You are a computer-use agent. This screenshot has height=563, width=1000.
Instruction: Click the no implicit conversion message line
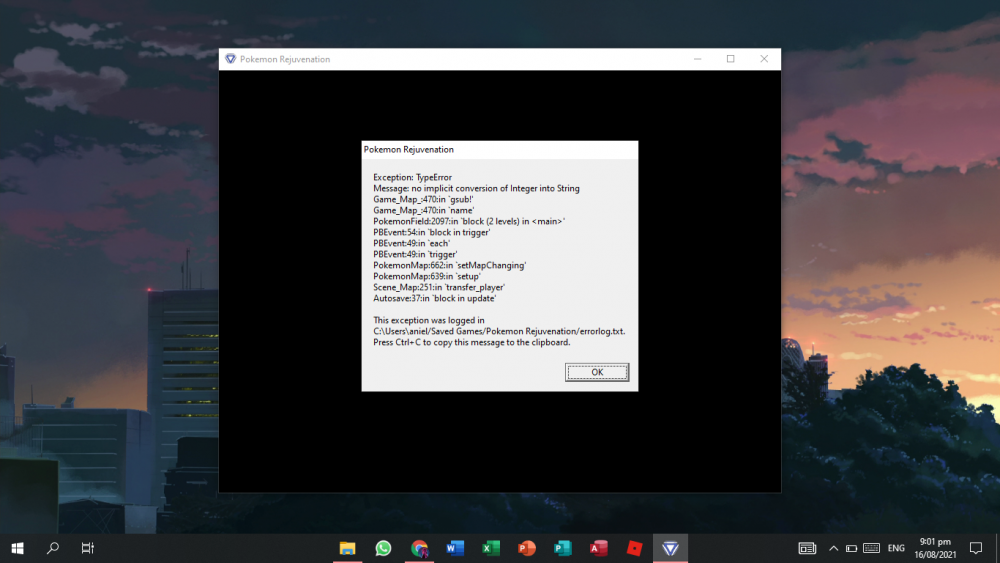pyautogui.click(x=476, y=189)
